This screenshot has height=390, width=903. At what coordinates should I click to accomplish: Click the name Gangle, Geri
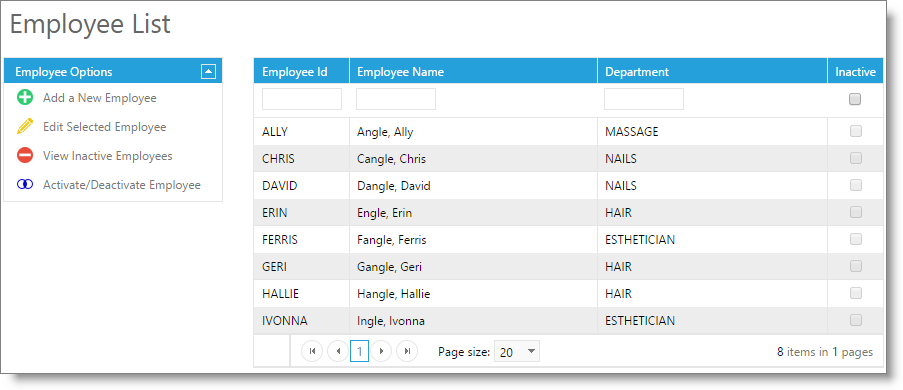pos(389,267)
